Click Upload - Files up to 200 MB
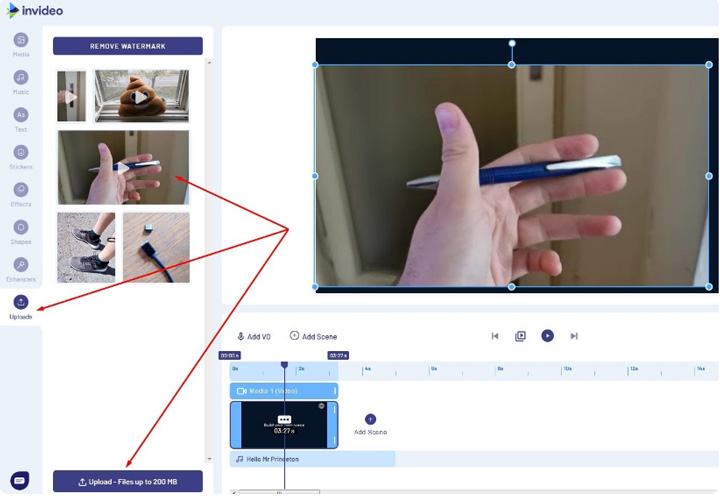The image size is (720, 497). tap(128, 481)
